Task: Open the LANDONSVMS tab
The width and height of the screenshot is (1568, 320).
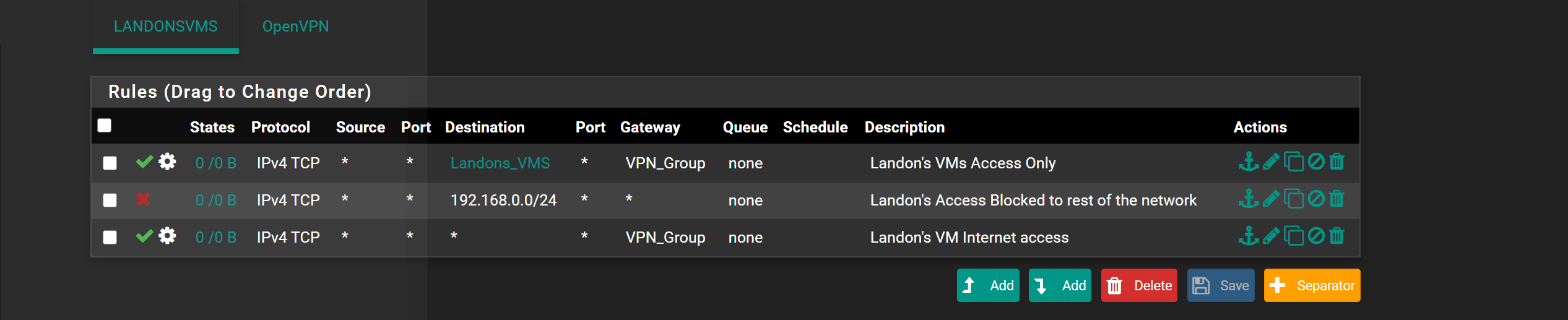Action: click(x=166, y=27)
